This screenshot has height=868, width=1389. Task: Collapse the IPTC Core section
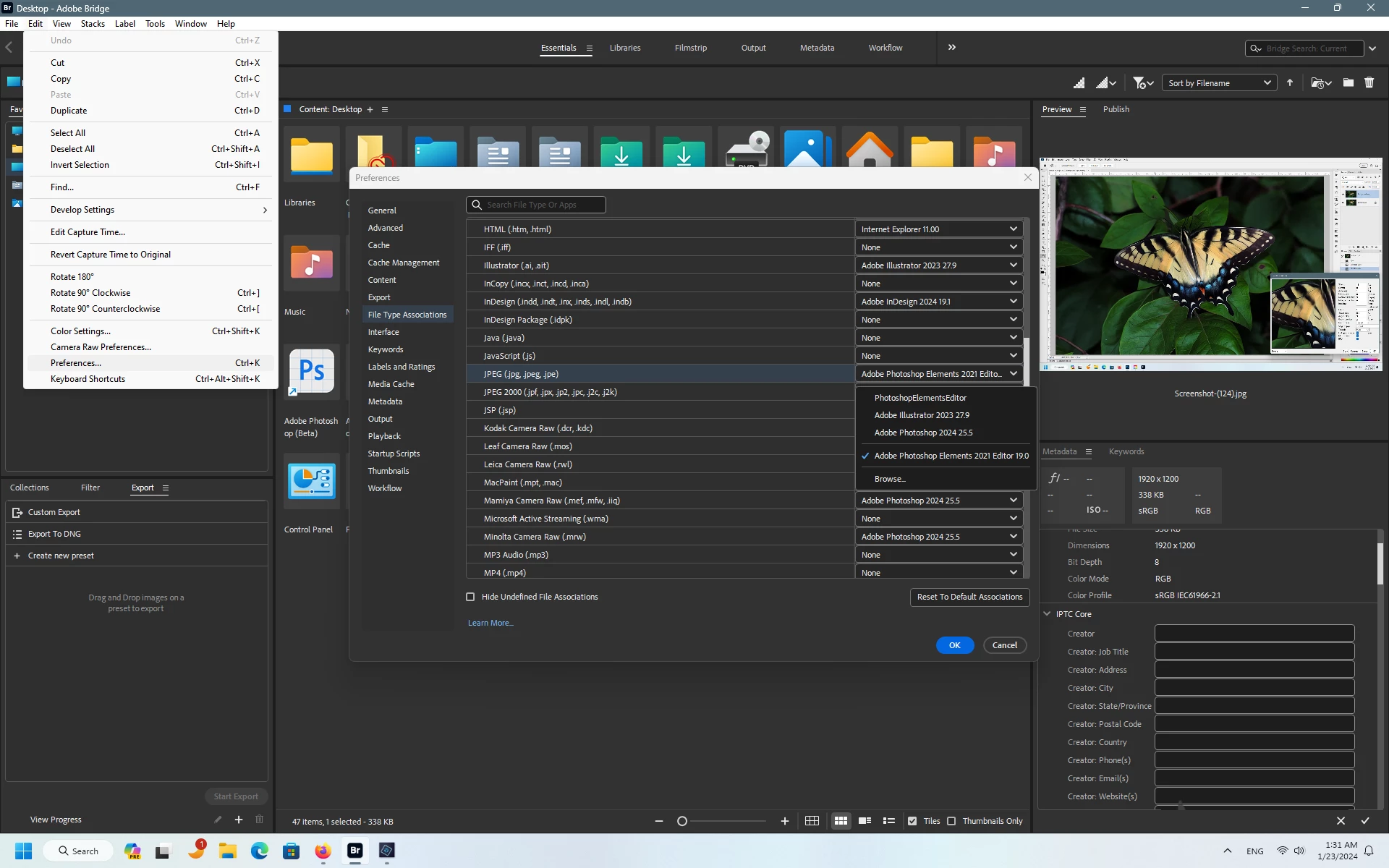point(1047,614)
